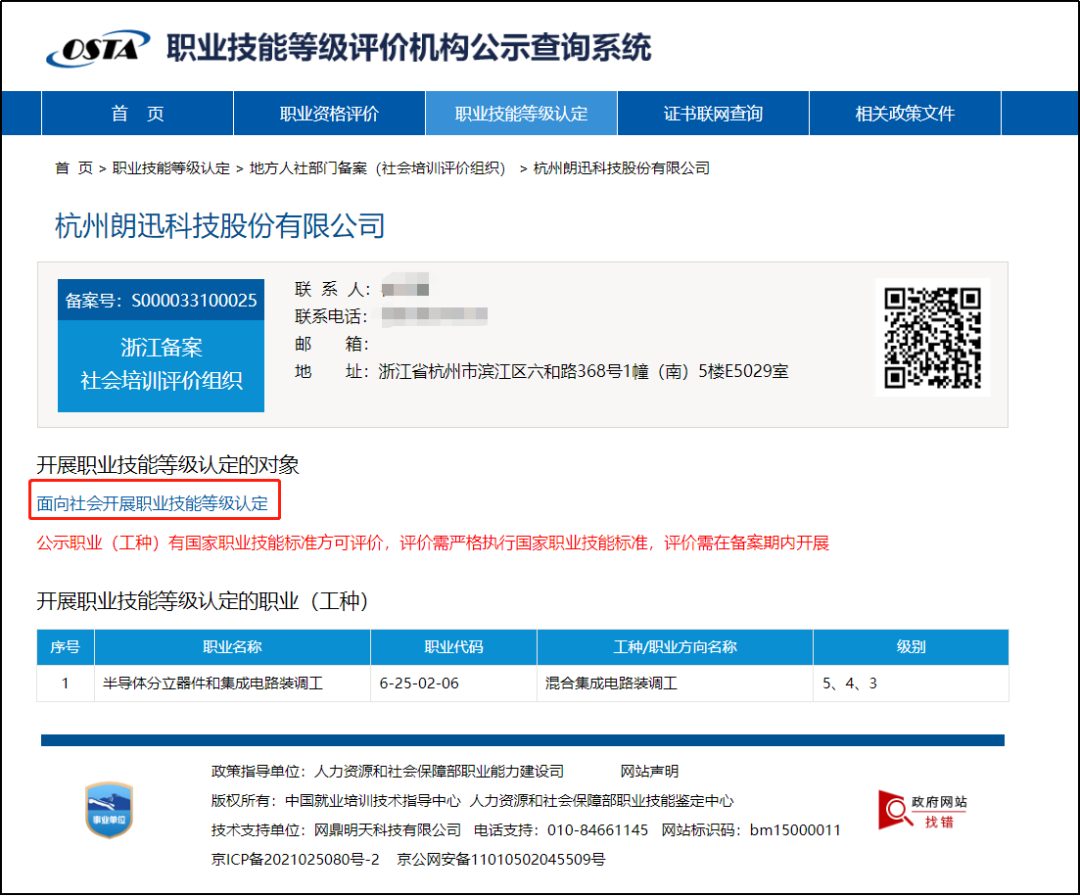The height and width of the screenshot is (896, 1080).
Task: Open the 职业资格评价 nav tab
Action: [329, 114]
